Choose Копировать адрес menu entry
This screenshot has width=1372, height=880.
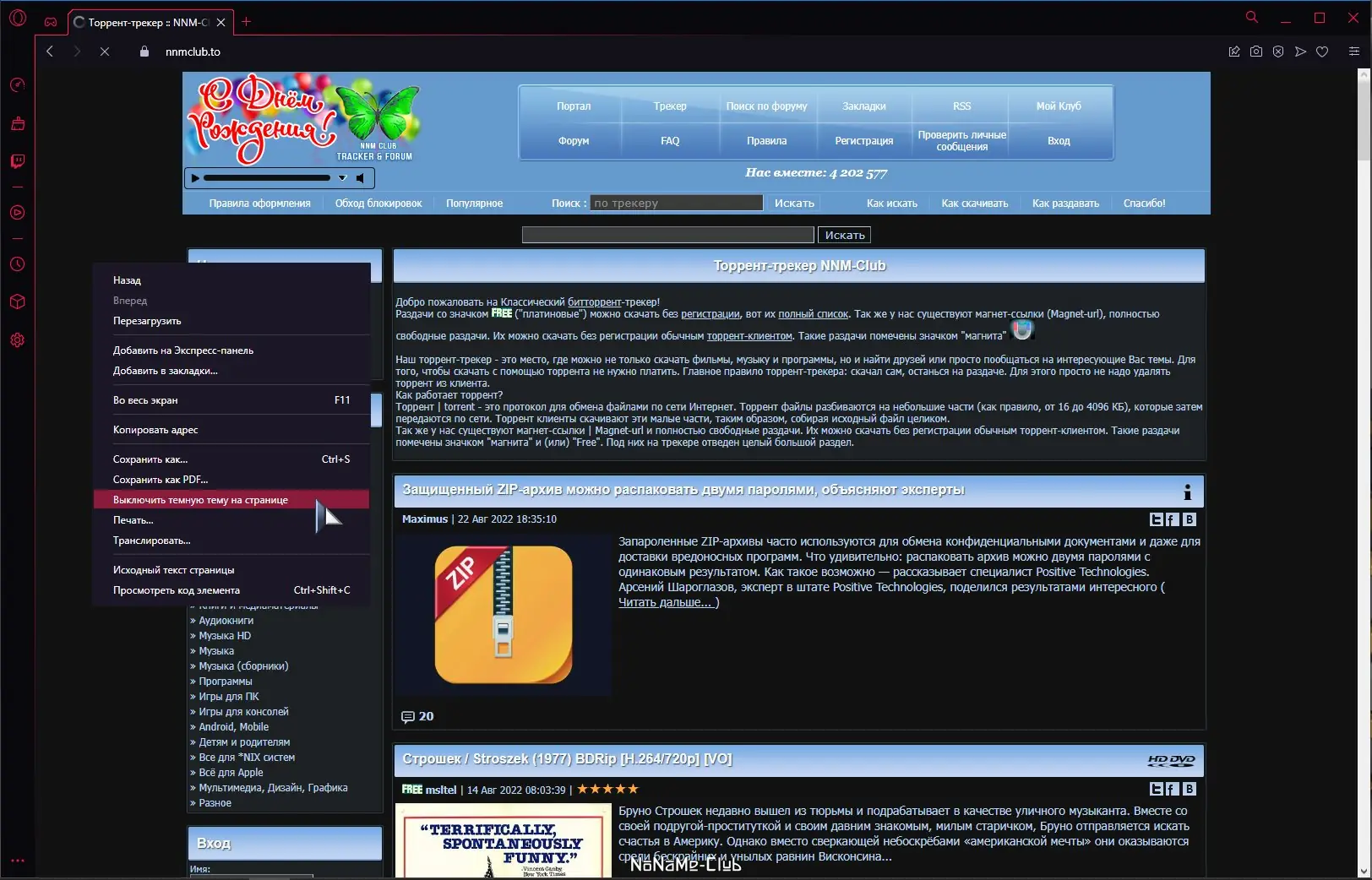coord(231,430)
